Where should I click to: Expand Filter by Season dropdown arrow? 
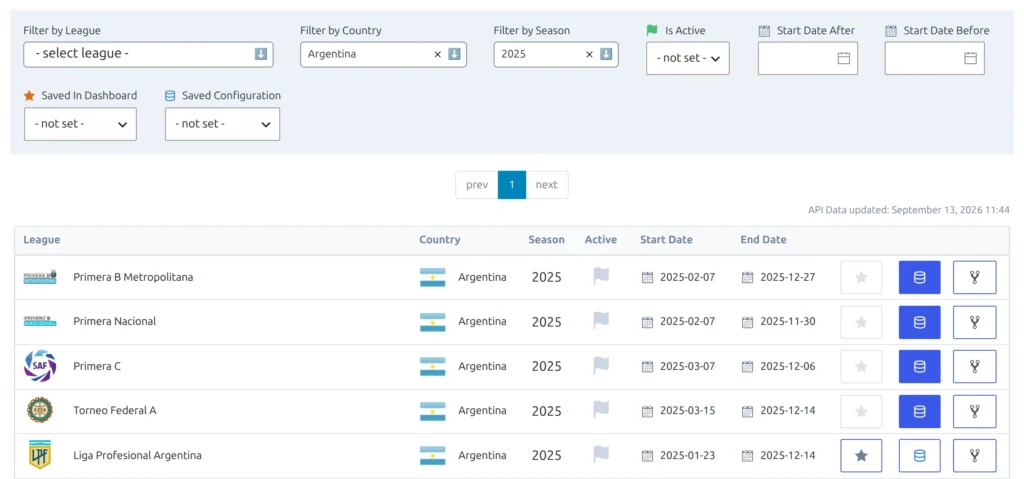(606, 54)
